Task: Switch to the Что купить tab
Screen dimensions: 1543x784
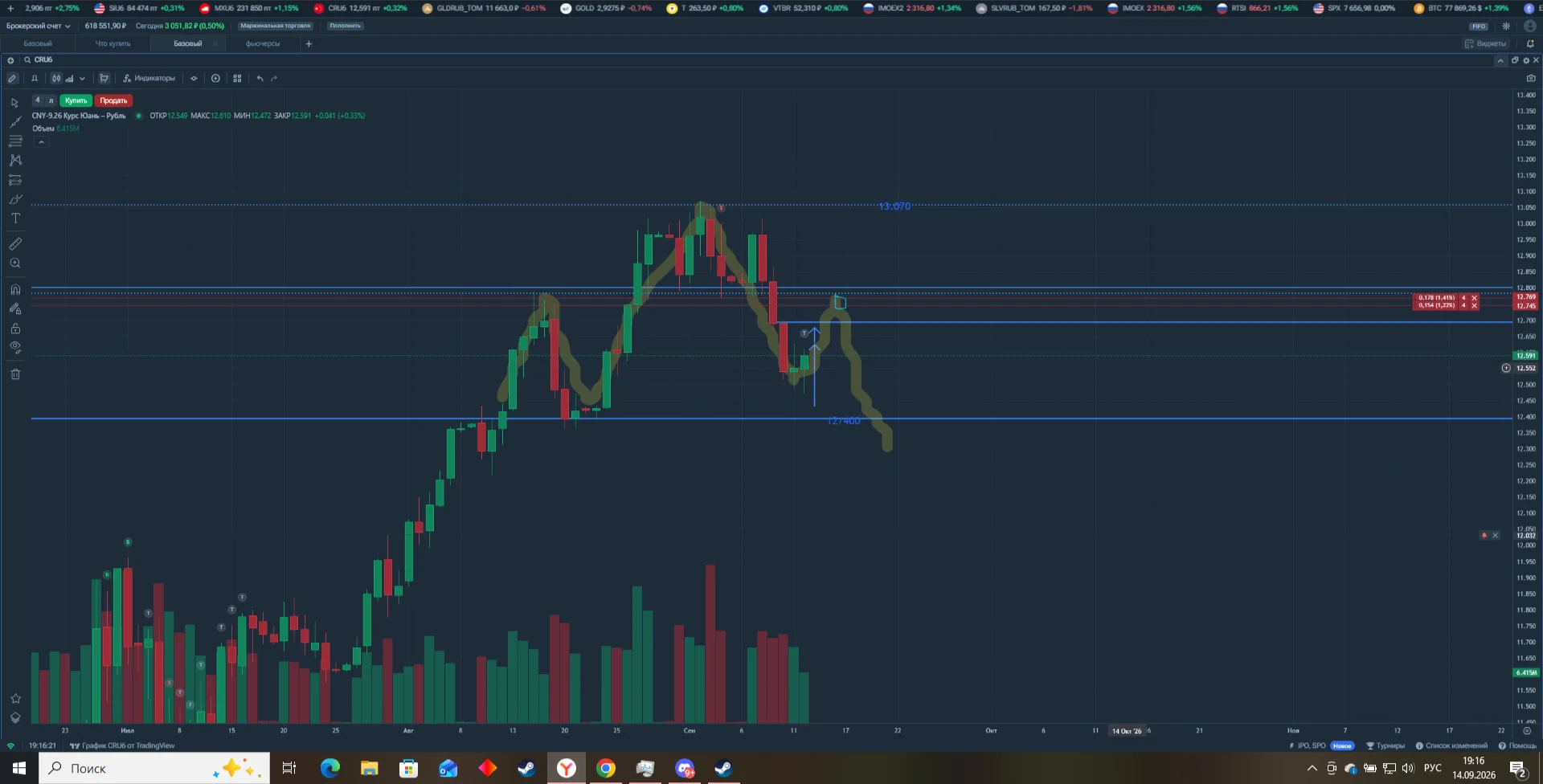Action: 113,44
